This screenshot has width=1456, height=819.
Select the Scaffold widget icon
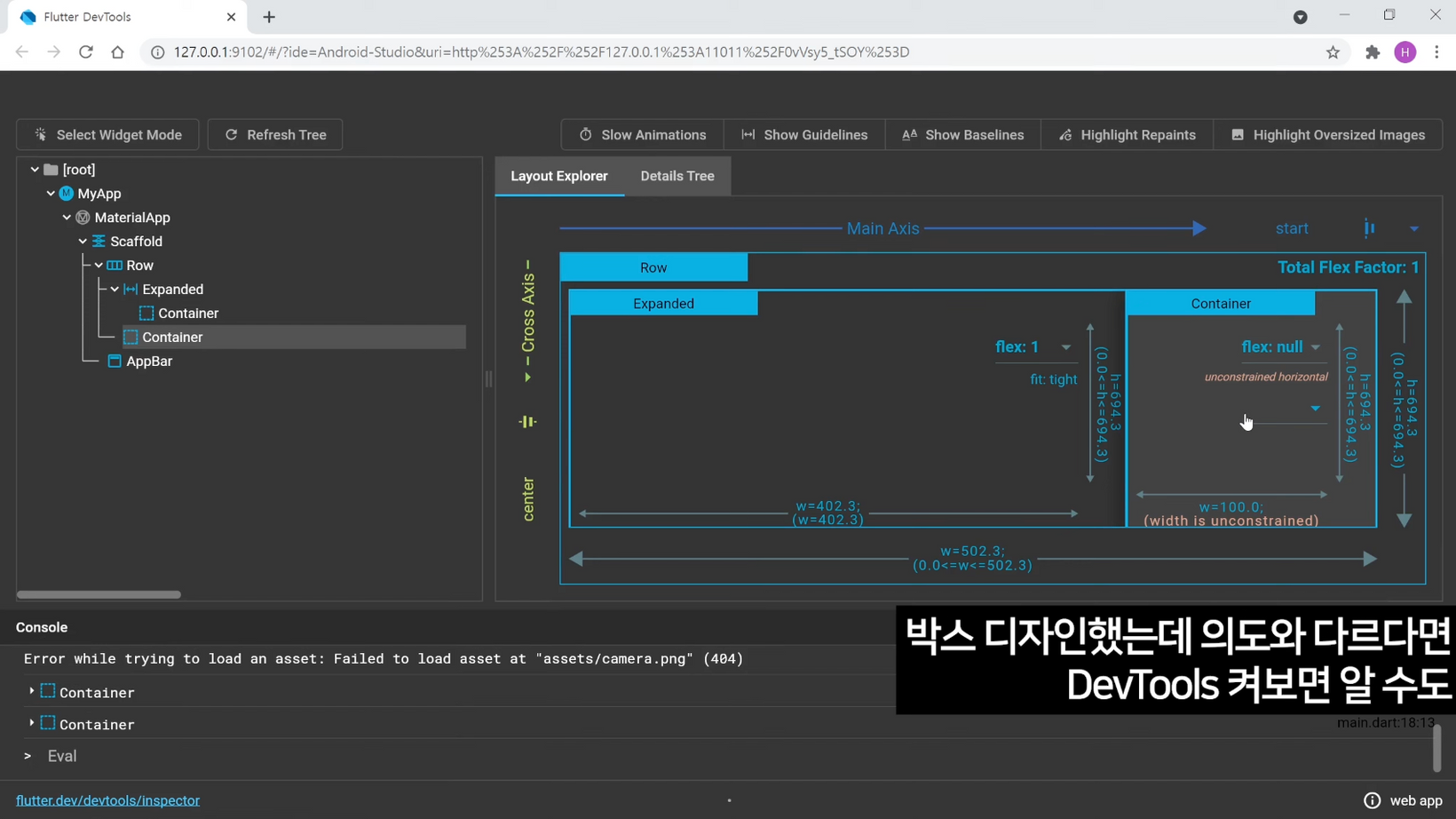tap(99, 242)
